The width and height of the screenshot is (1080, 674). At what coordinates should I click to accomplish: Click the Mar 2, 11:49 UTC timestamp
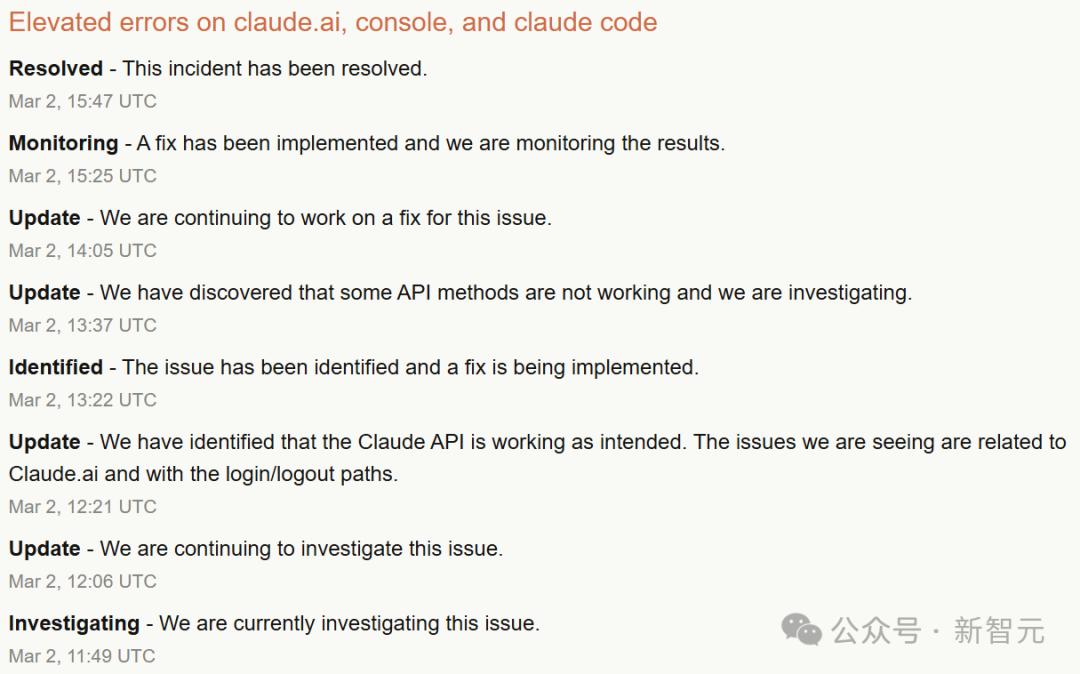pos(83,656)
